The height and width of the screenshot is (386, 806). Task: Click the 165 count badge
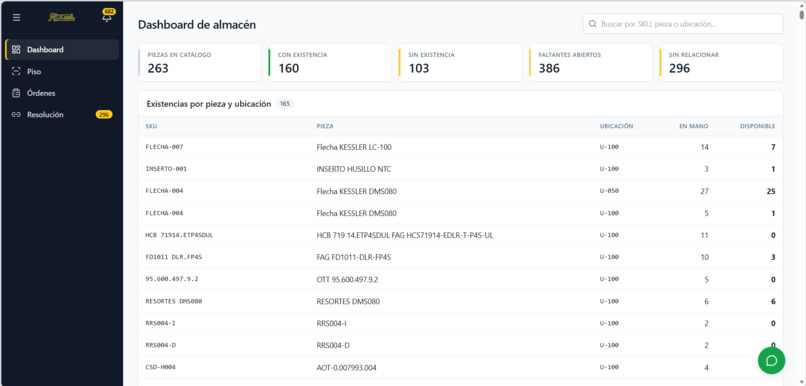click(285, 104)
